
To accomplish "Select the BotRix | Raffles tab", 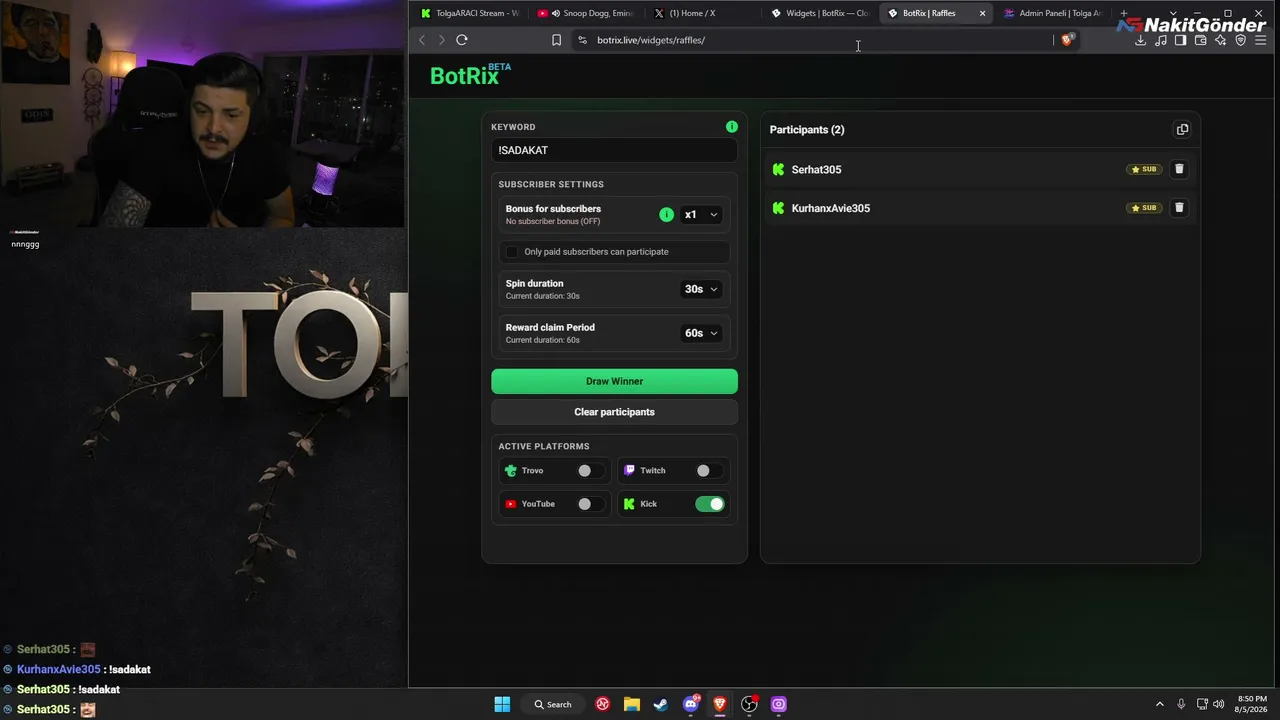I will pyautogui.click(x=929, y=13).
